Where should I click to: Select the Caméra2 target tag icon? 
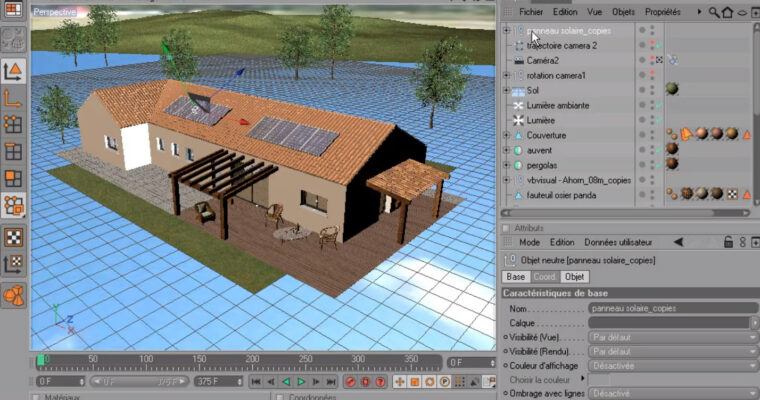(x=672, y=60)
